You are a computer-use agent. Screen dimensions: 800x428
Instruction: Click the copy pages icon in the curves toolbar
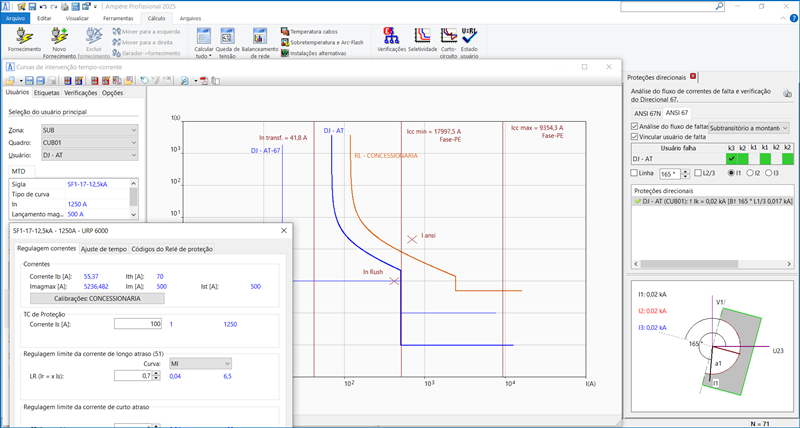pyautogui.click(x=216, y=81)
